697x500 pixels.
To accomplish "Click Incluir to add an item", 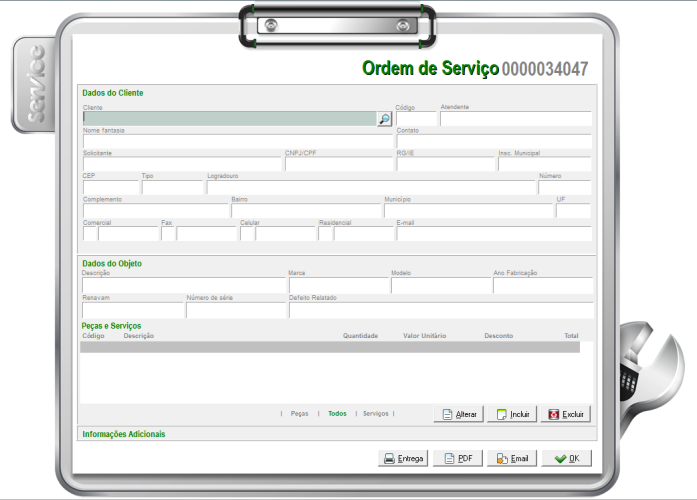I will coord(511,413).
